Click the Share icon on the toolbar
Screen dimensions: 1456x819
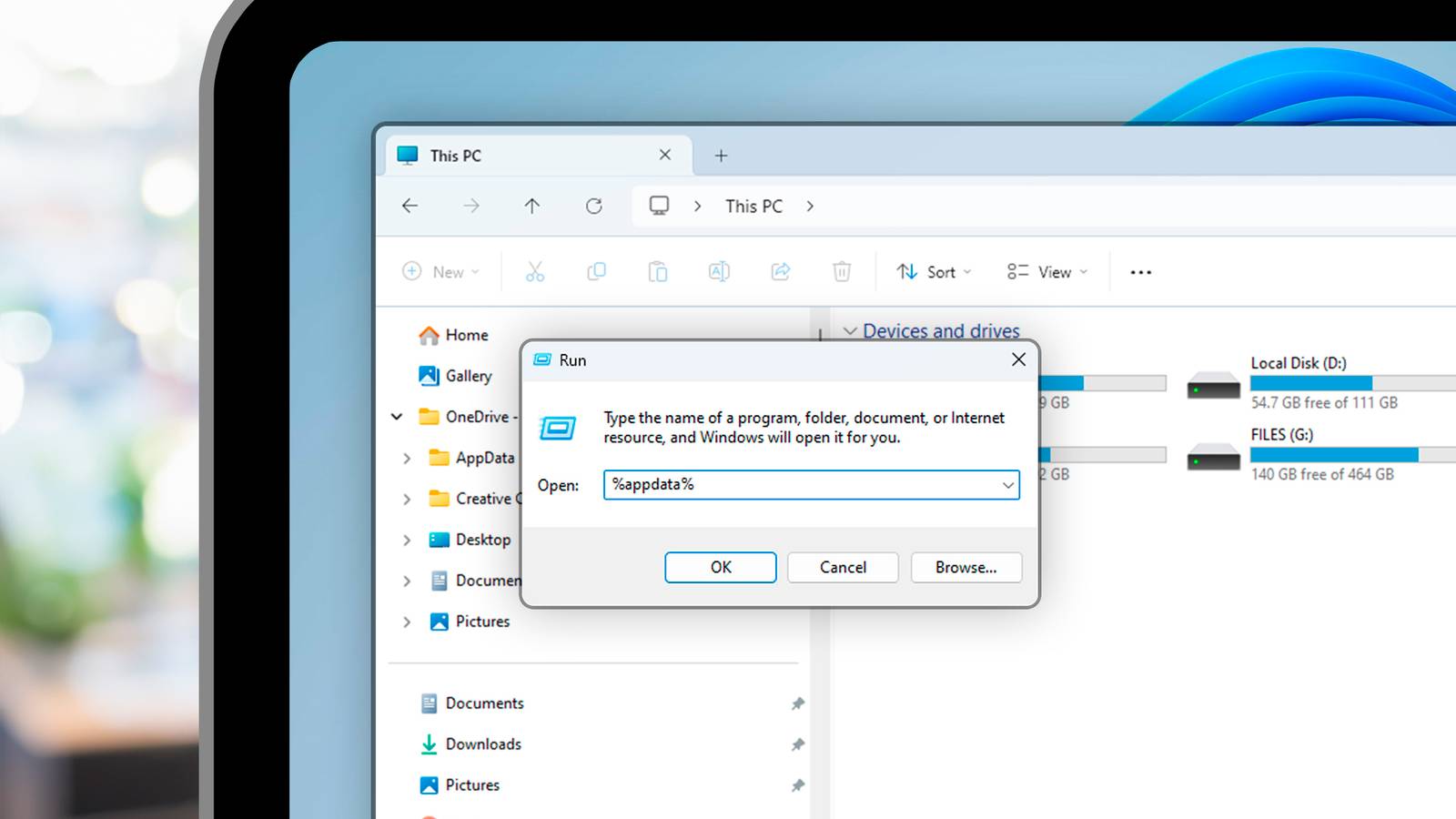pyautogui.click(x=780, y=271)
